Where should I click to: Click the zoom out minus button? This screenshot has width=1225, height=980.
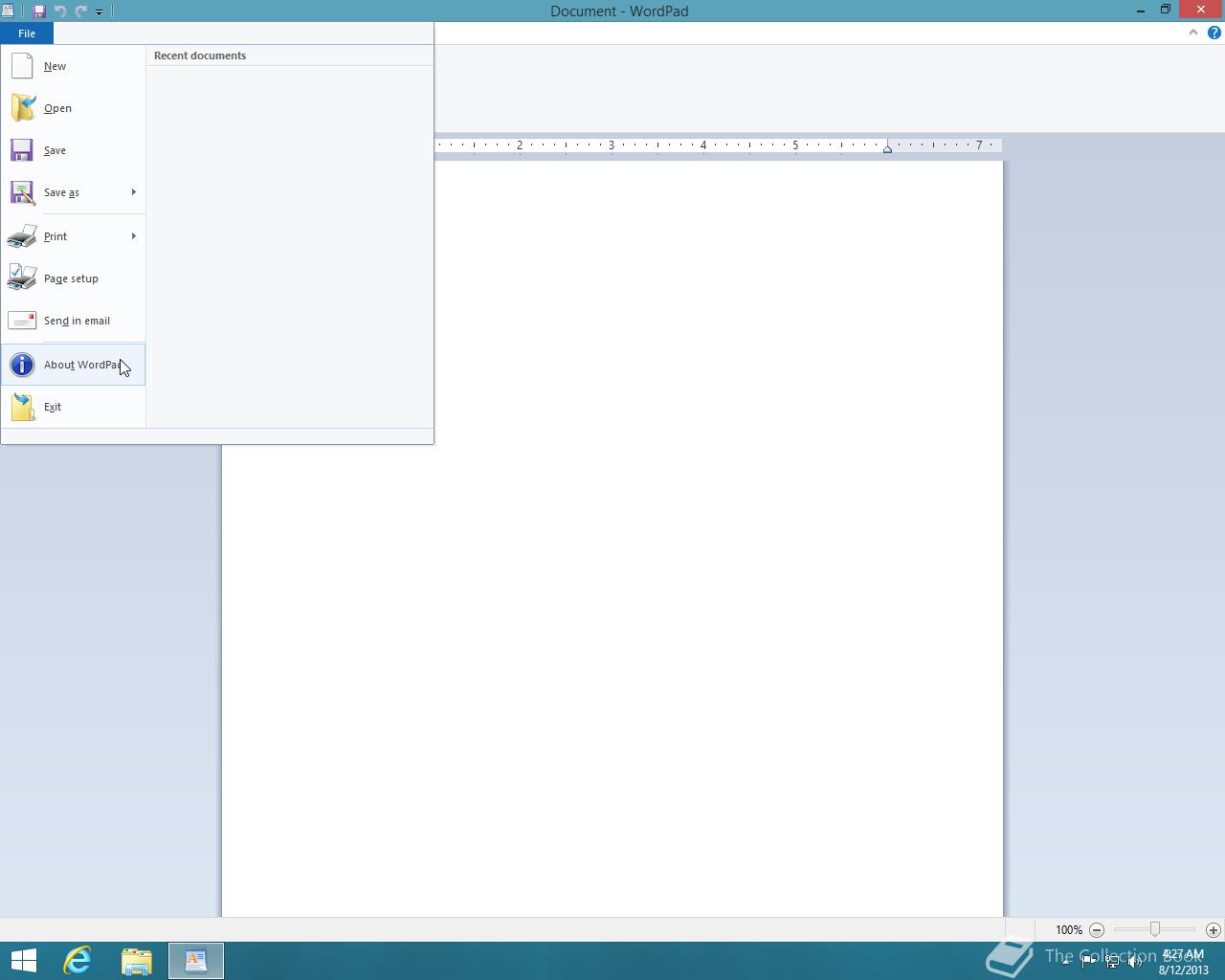point(1097,929)
